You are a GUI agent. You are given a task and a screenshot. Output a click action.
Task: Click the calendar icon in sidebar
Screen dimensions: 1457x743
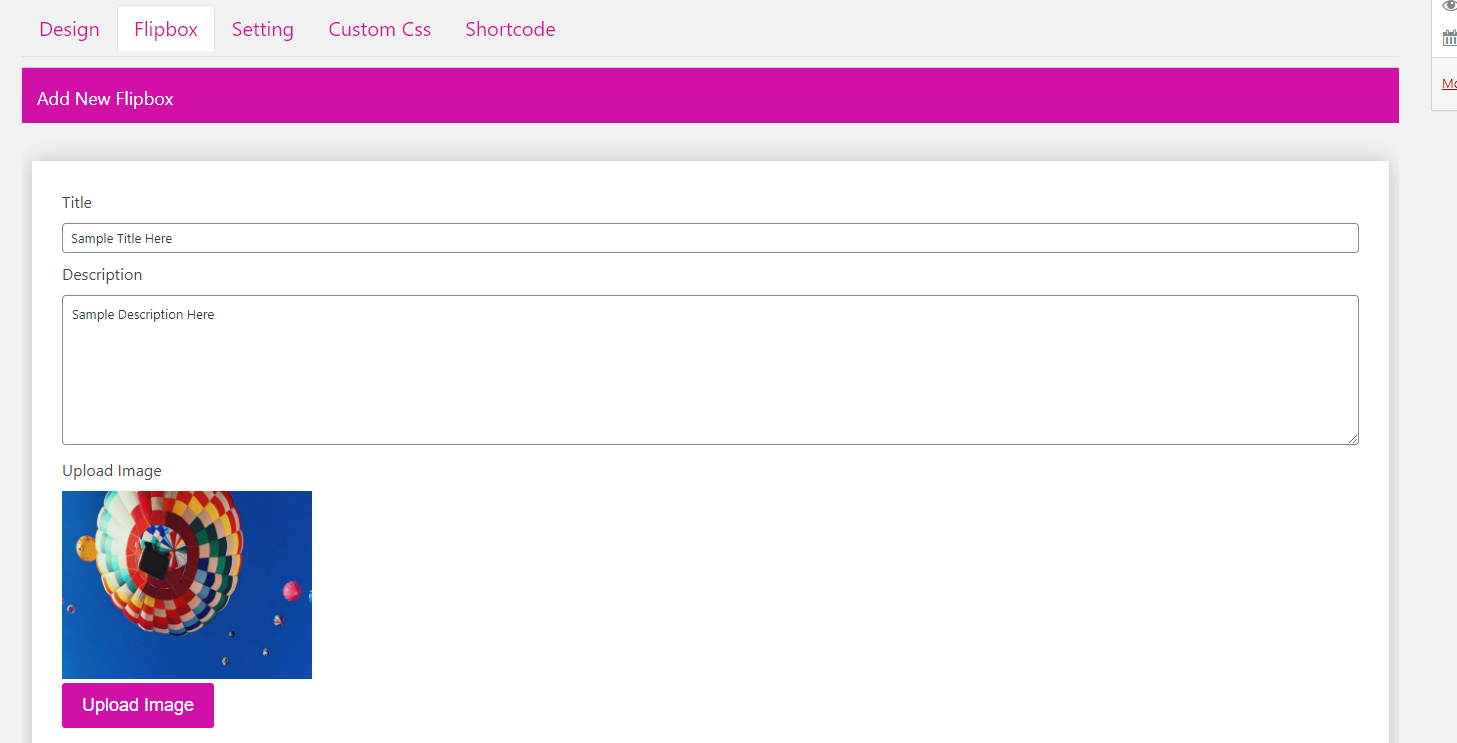pyautogui.click(x=1449, y=38)
